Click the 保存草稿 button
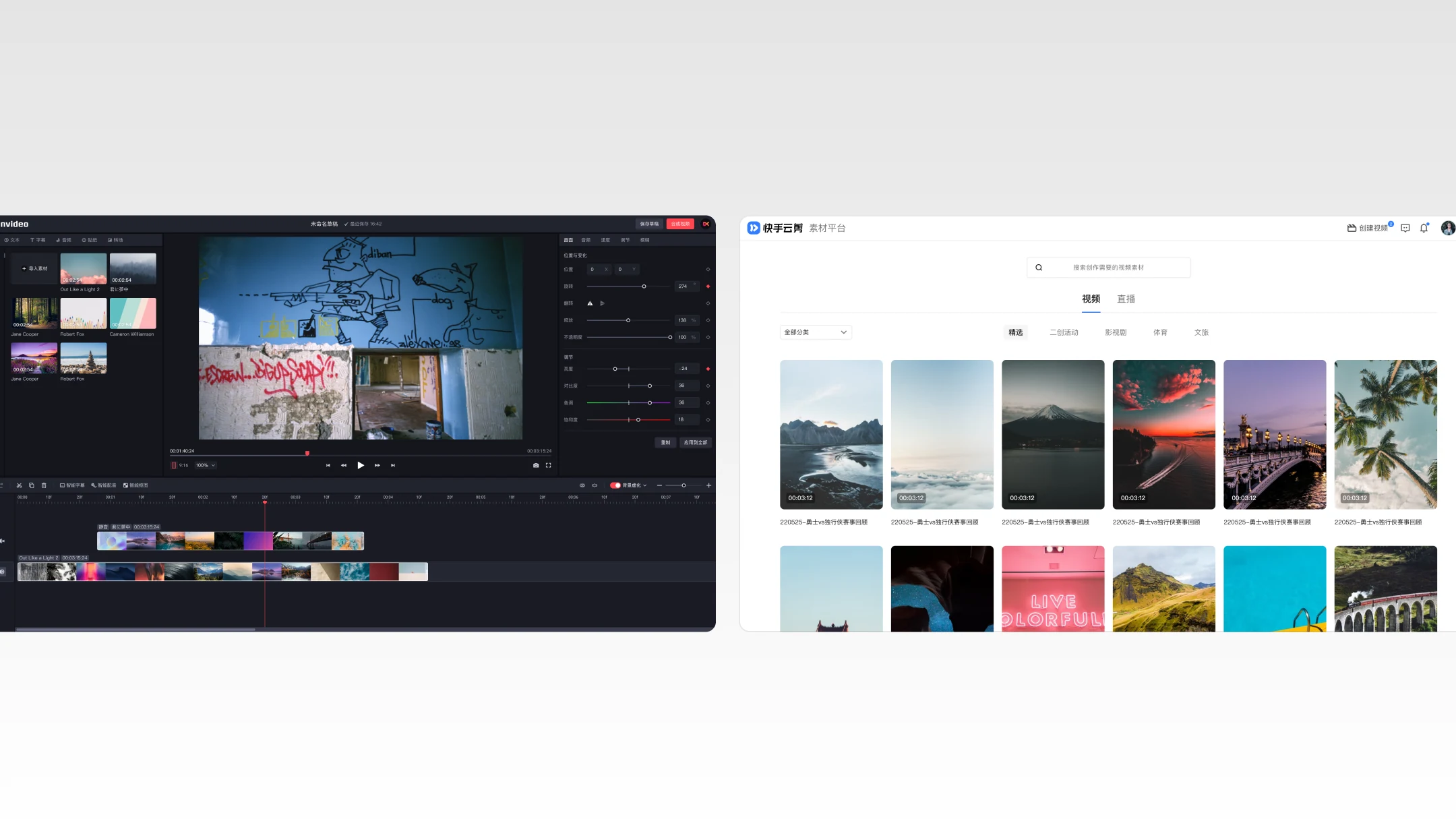 (x=649, y=224)
